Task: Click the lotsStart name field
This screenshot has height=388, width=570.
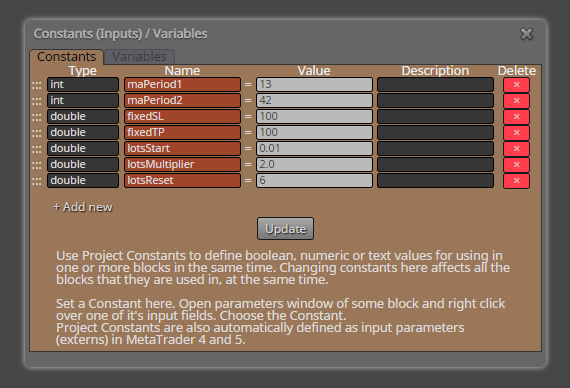Action: pyautogui.click(x=182, y=148)
